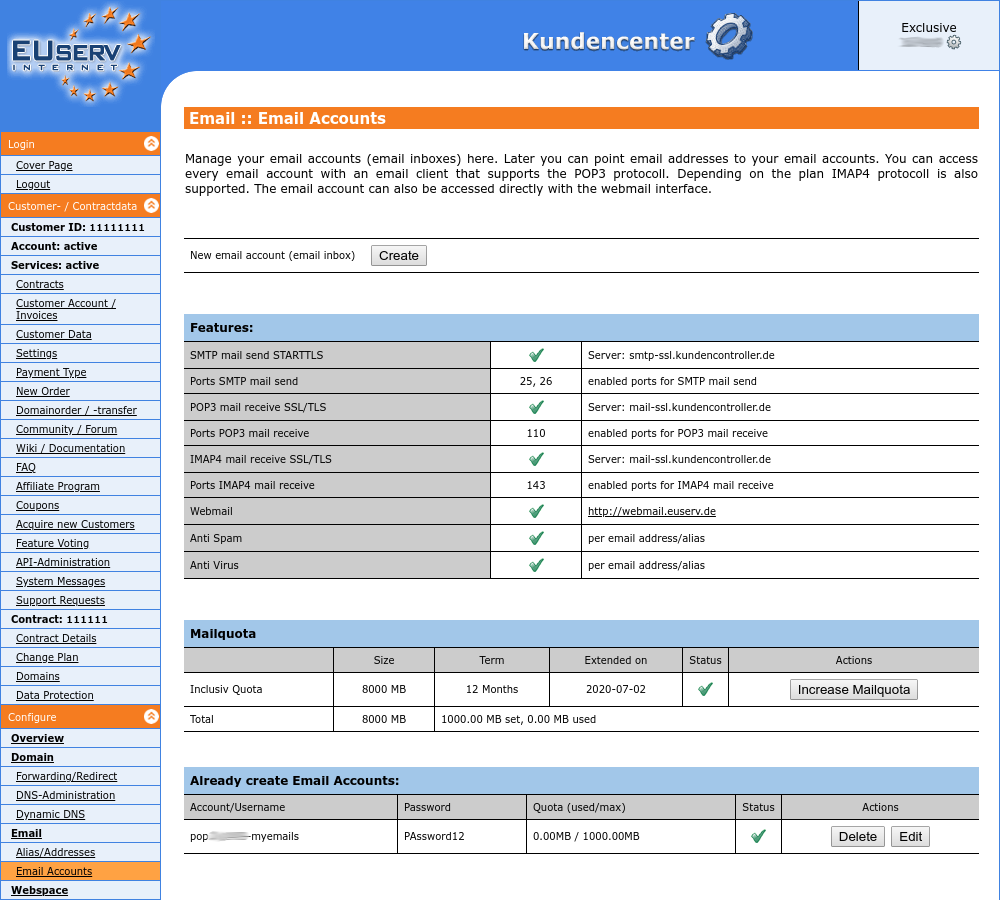This screenshot has width=1000, height=900.
Task: Open Acquire new Customers
Action: (75, 524)
